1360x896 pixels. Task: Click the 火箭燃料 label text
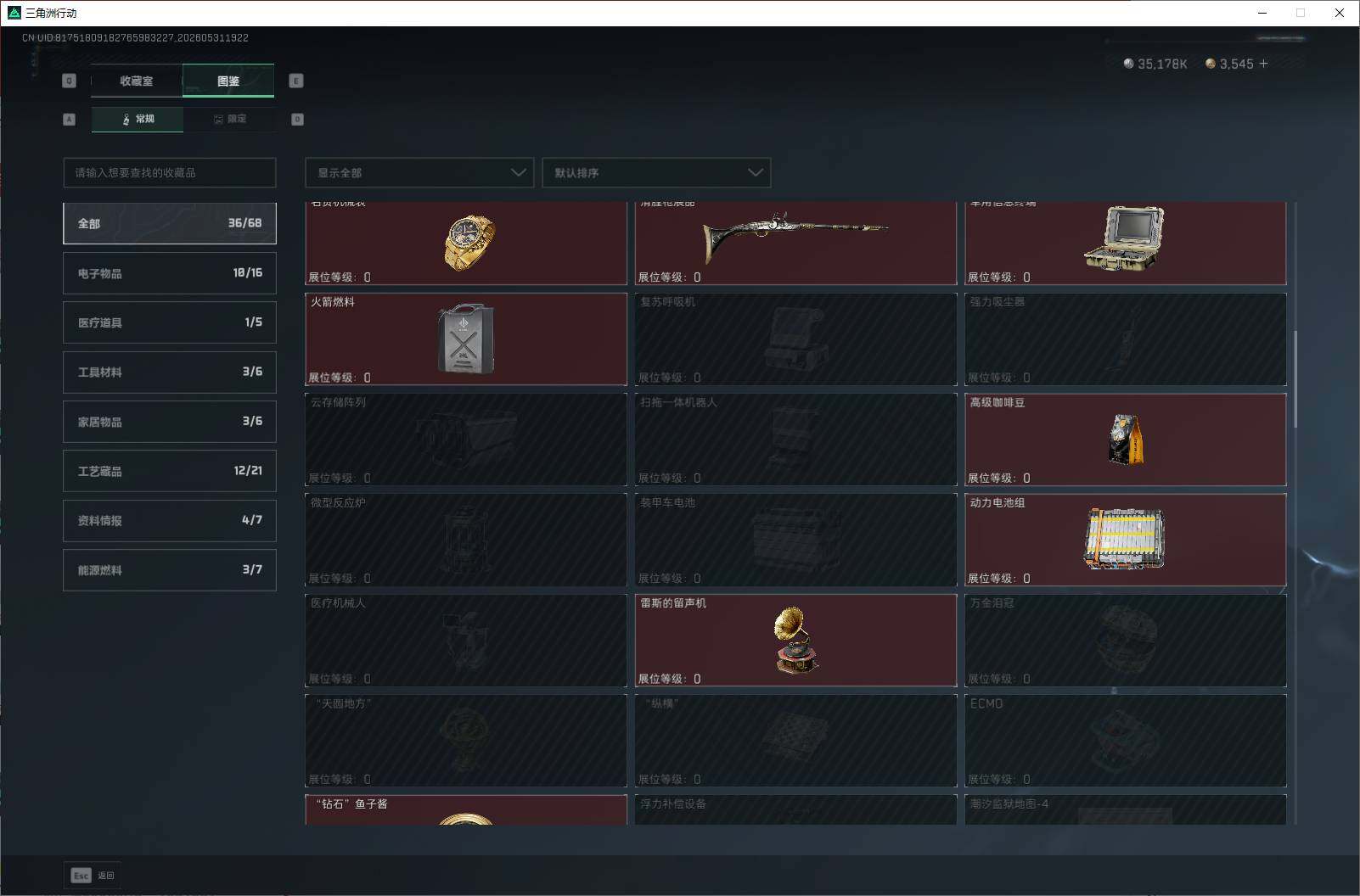pyautogui.click(x=333, y=302)
